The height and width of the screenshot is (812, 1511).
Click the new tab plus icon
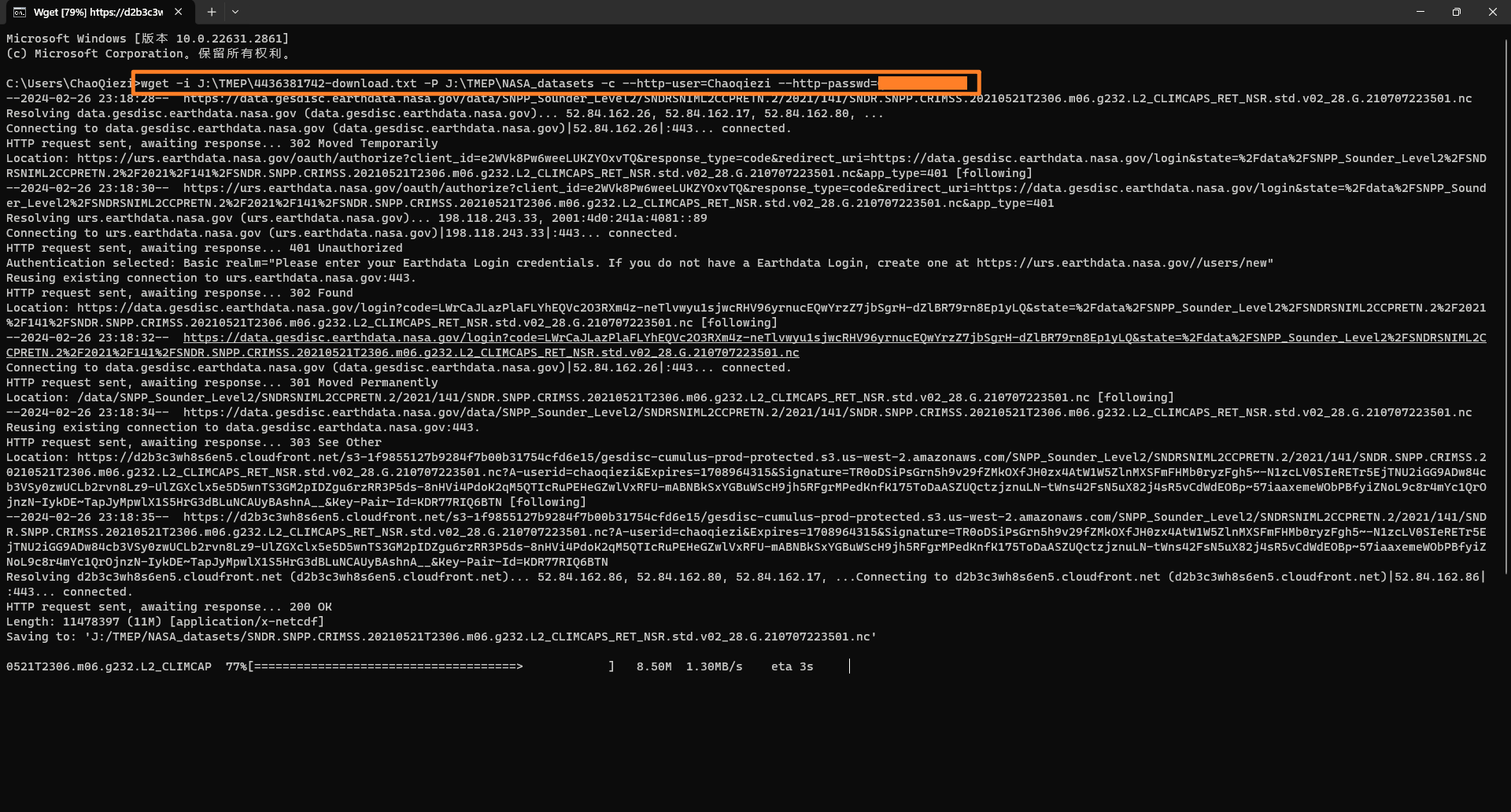click(x=211, y=12)
